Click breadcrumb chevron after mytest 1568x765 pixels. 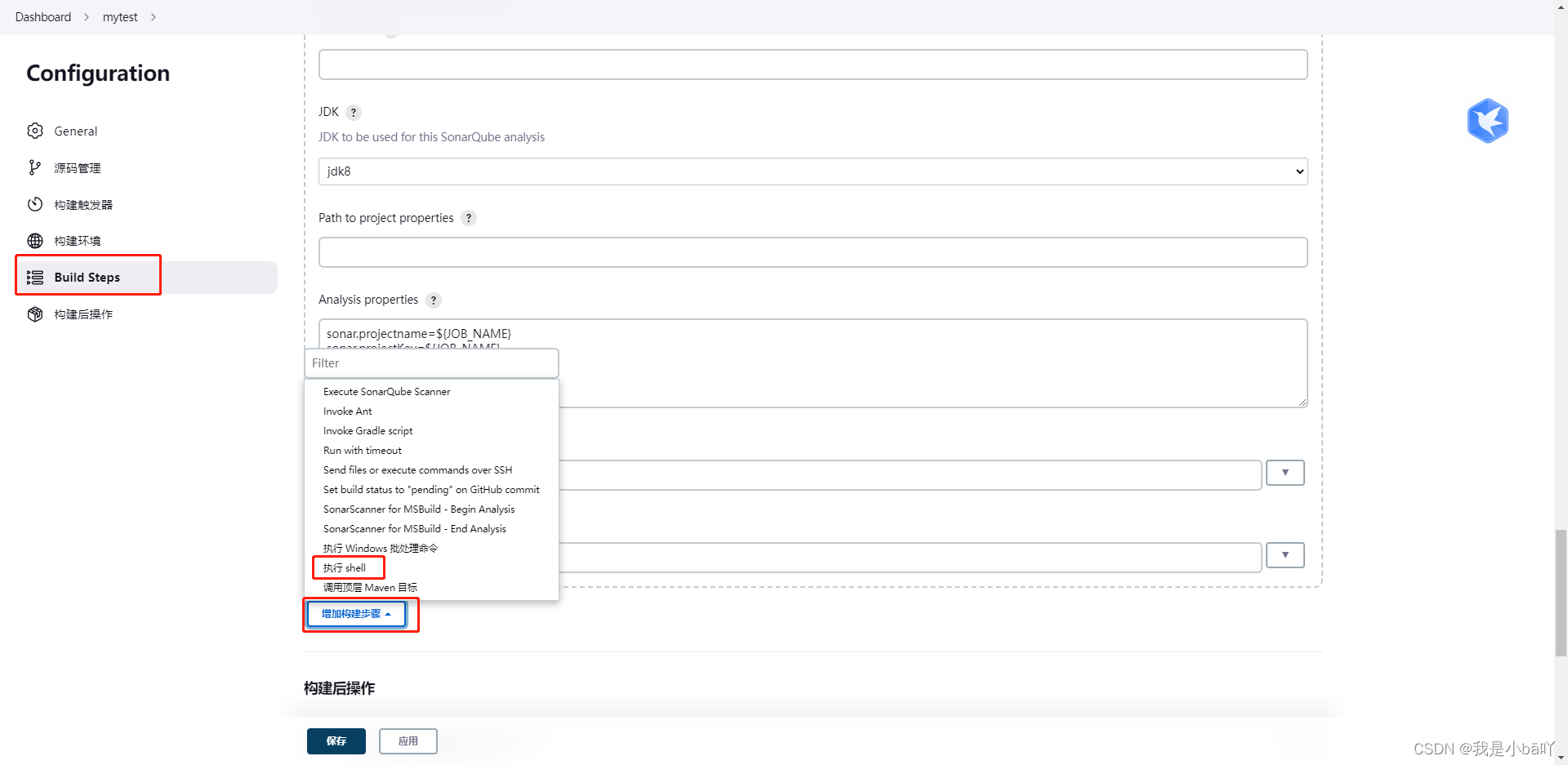(153, 17)
